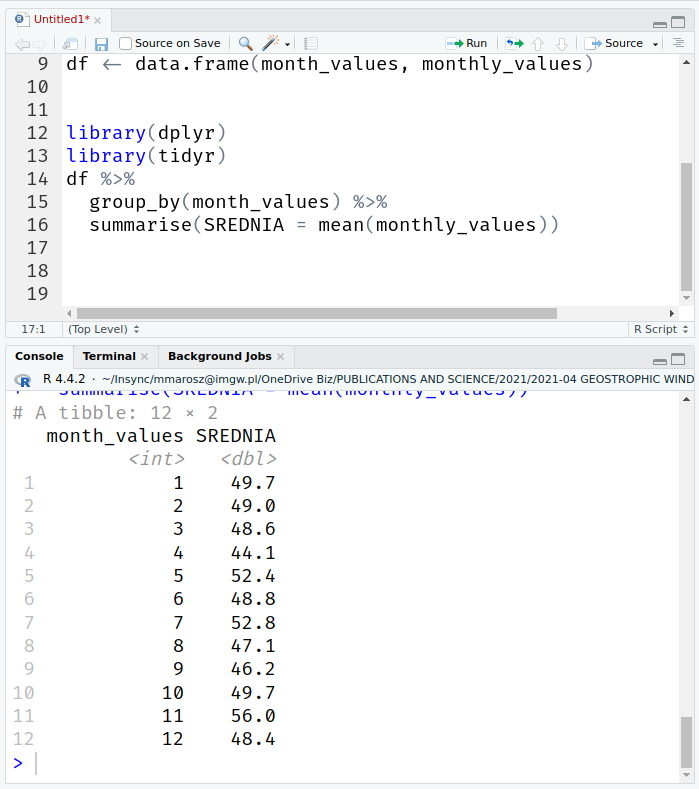The width and height of the screenshot is (699, 789).
Task: Maximize the editor pane
Action: (x=679, y=20)
